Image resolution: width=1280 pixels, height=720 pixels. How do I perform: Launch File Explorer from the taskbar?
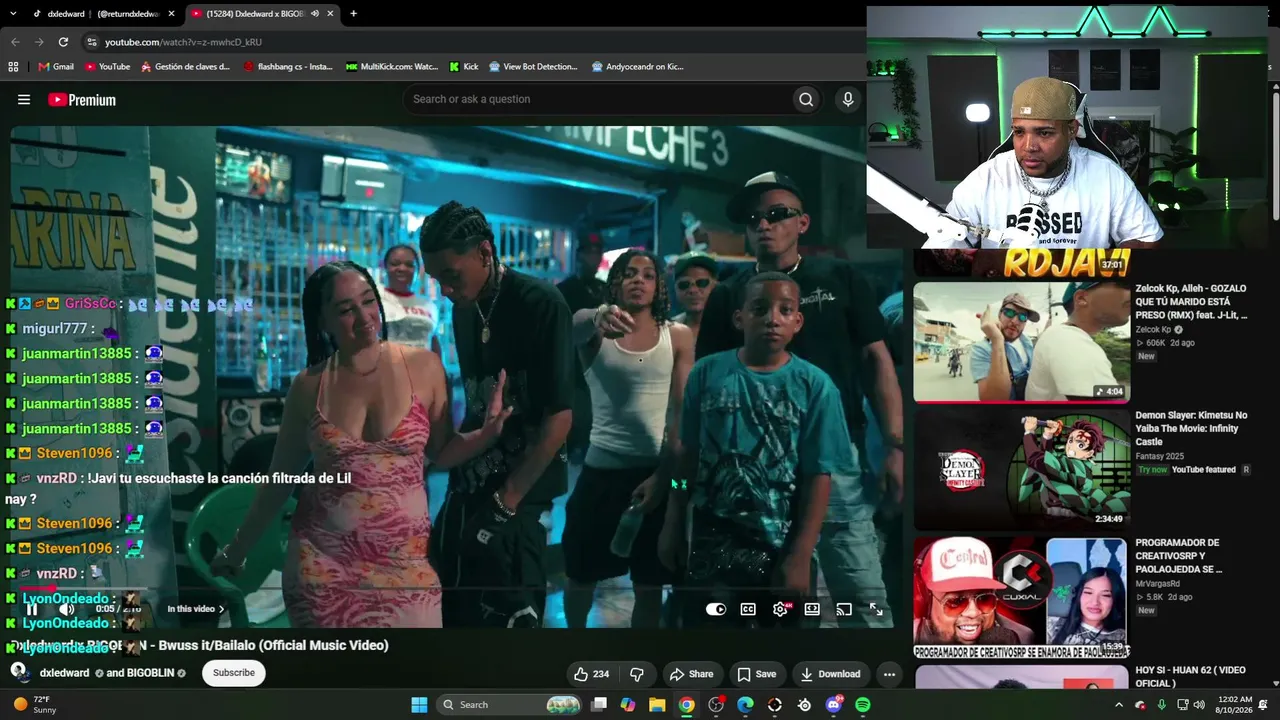click(x=657, y=705)
